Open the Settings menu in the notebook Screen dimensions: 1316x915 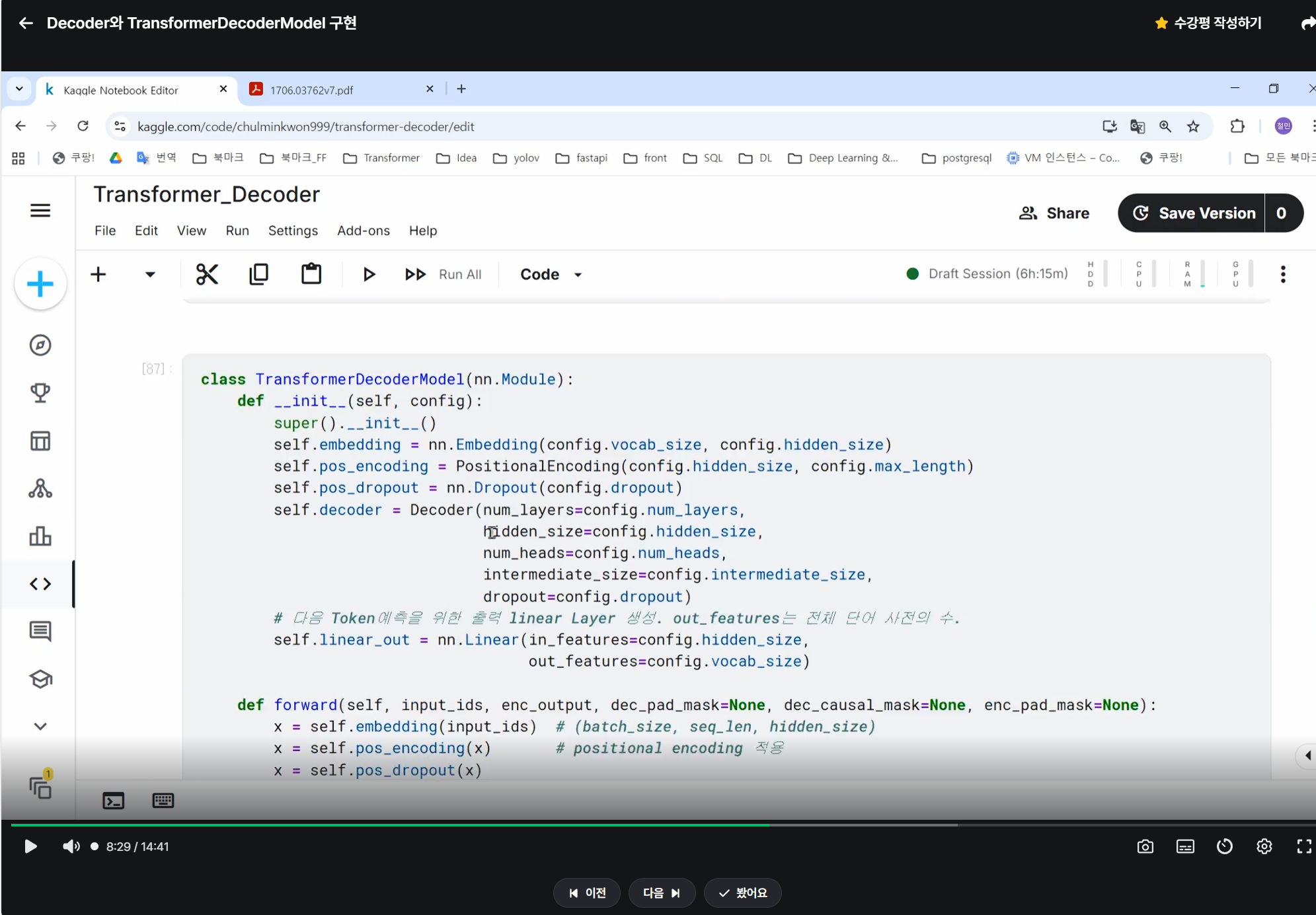click(x=293, y=231)
